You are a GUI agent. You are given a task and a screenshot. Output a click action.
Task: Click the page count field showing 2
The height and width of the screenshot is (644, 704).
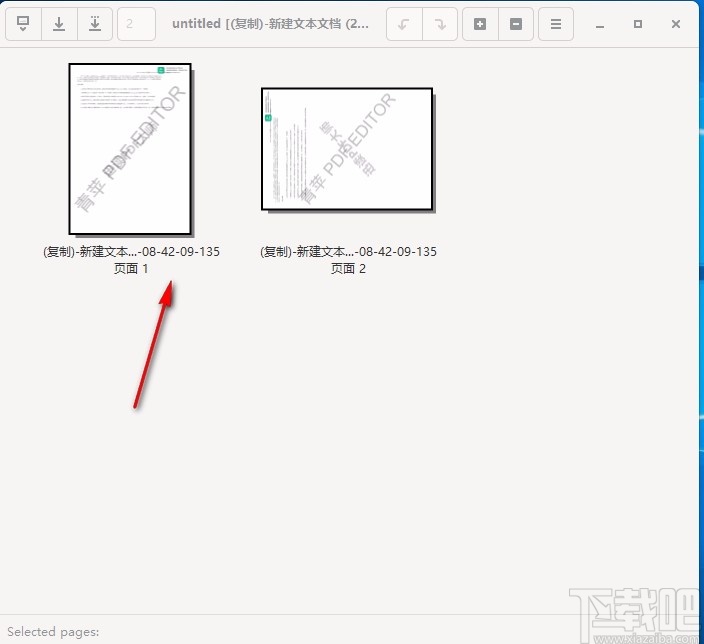click(x=136, y=24)
